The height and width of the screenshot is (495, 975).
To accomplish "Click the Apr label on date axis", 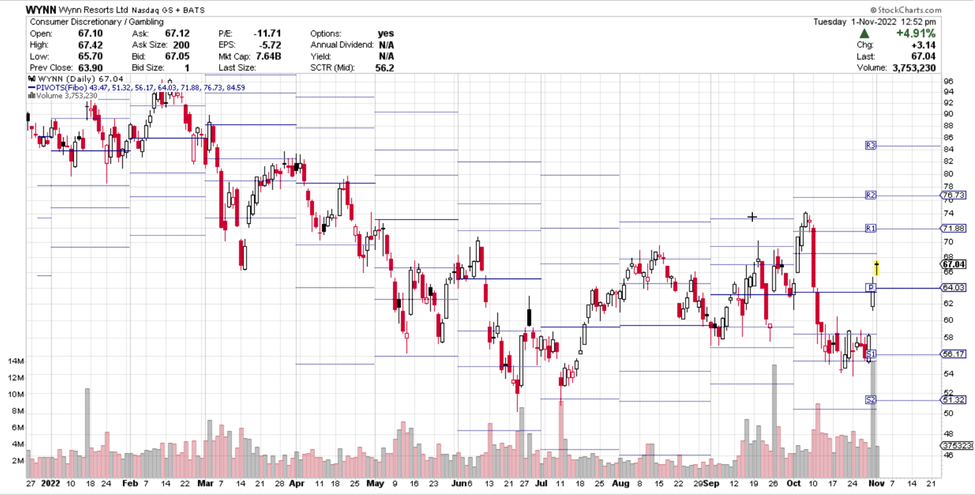I will click(x=297, y=483).
